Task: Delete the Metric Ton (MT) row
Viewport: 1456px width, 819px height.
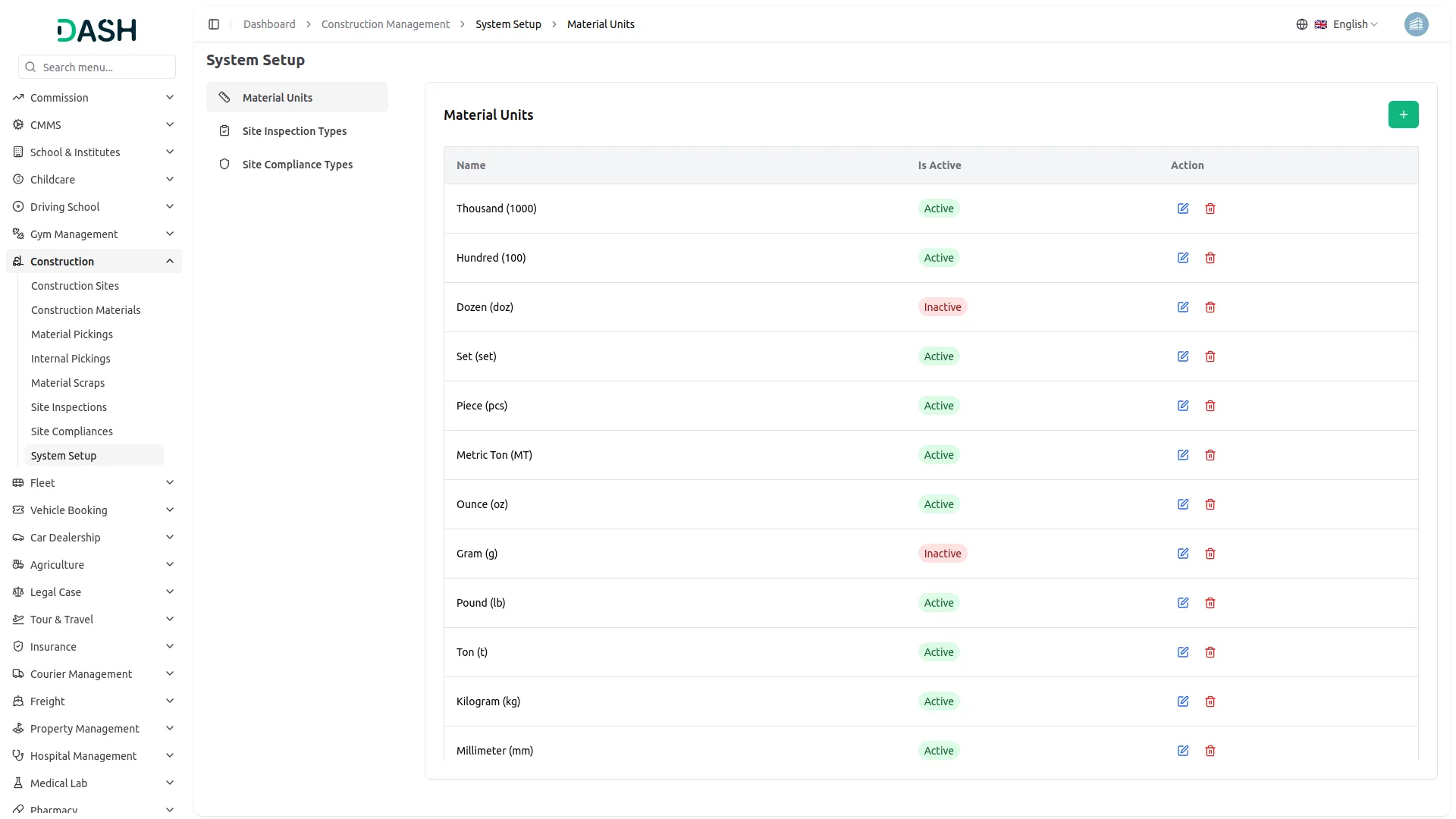Action: [x=1210, y=455]
